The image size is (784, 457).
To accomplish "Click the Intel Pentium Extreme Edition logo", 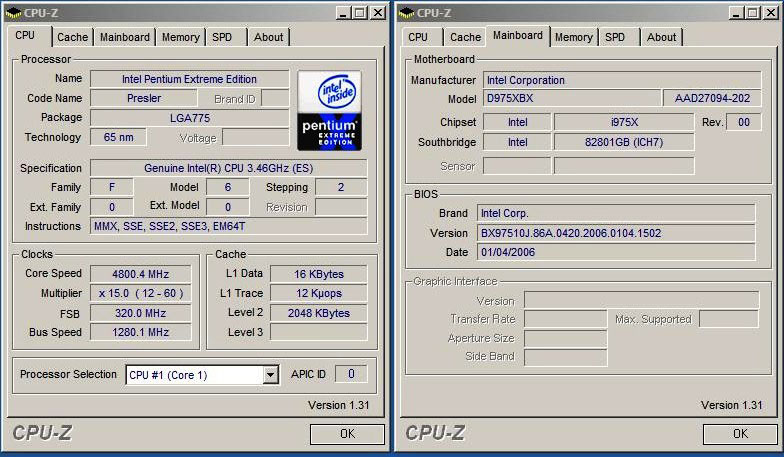I will [330, 110].
